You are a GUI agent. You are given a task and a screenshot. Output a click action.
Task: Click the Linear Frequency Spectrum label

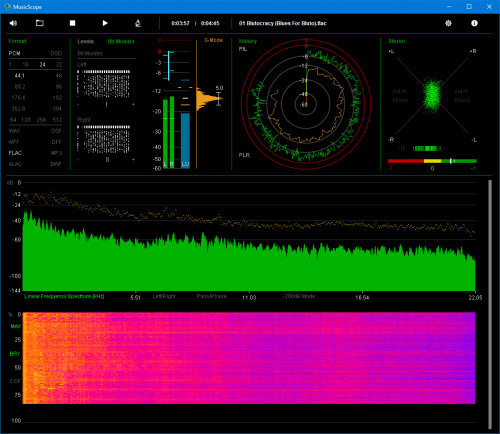click(x=64, y=296)
